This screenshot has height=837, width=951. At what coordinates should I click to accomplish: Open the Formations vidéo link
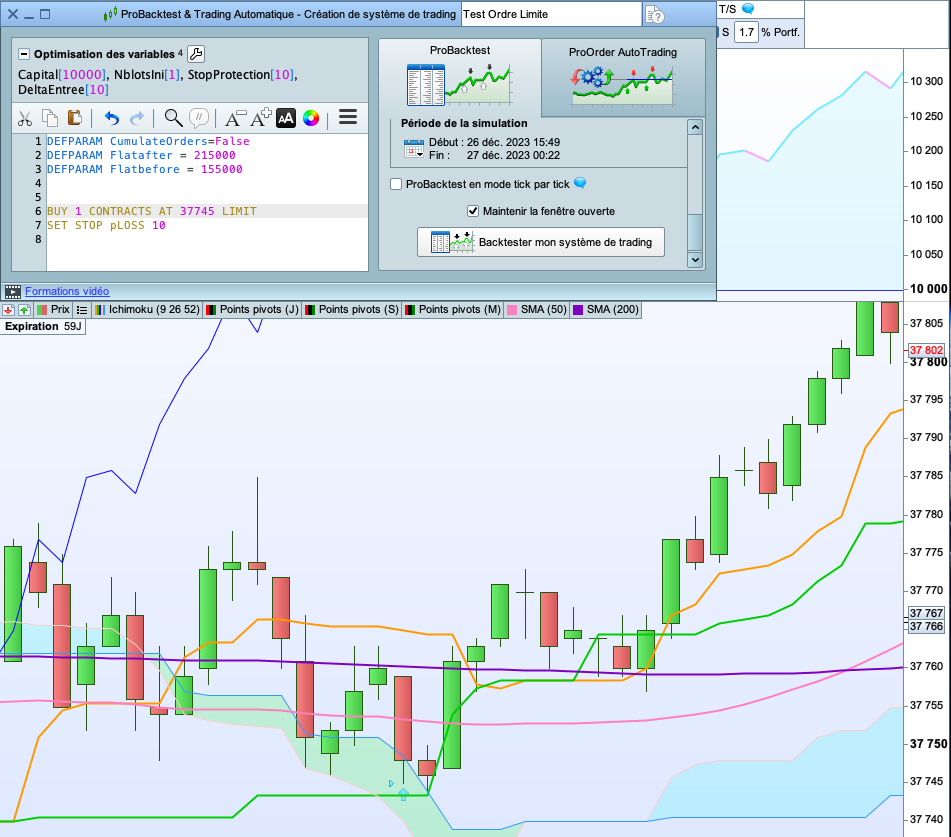[67, 291]
